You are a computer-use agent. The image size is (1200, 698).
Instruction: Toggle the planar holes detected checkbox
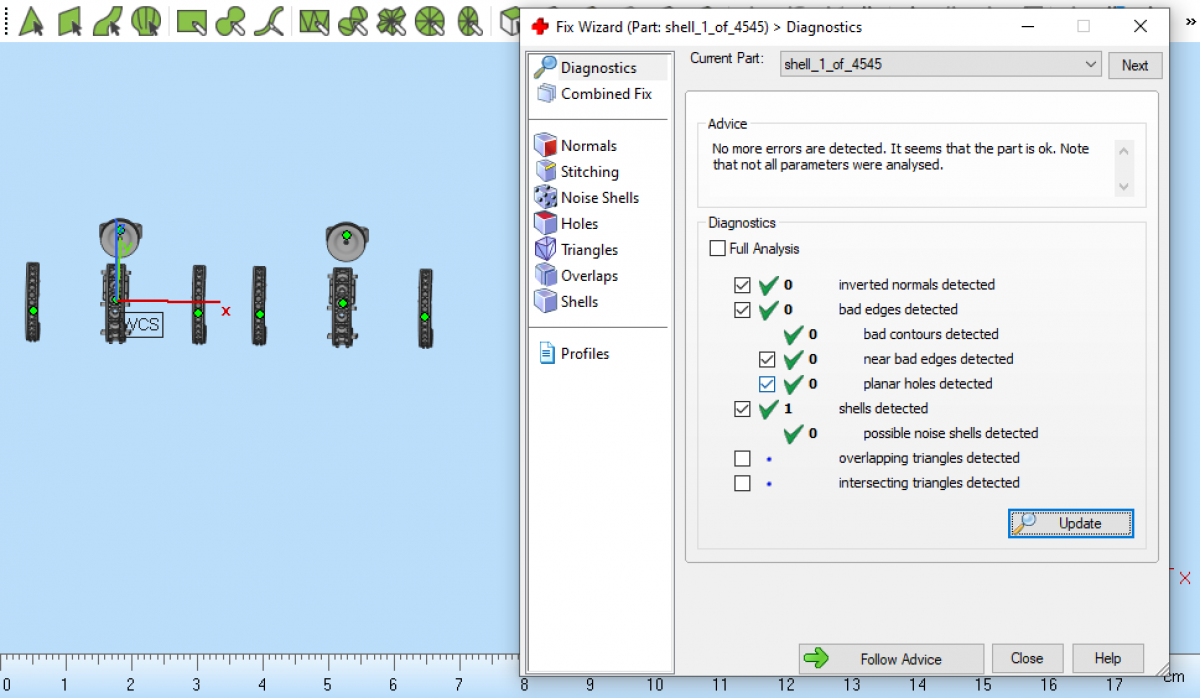pyautogui.click(x=767, y=384)
